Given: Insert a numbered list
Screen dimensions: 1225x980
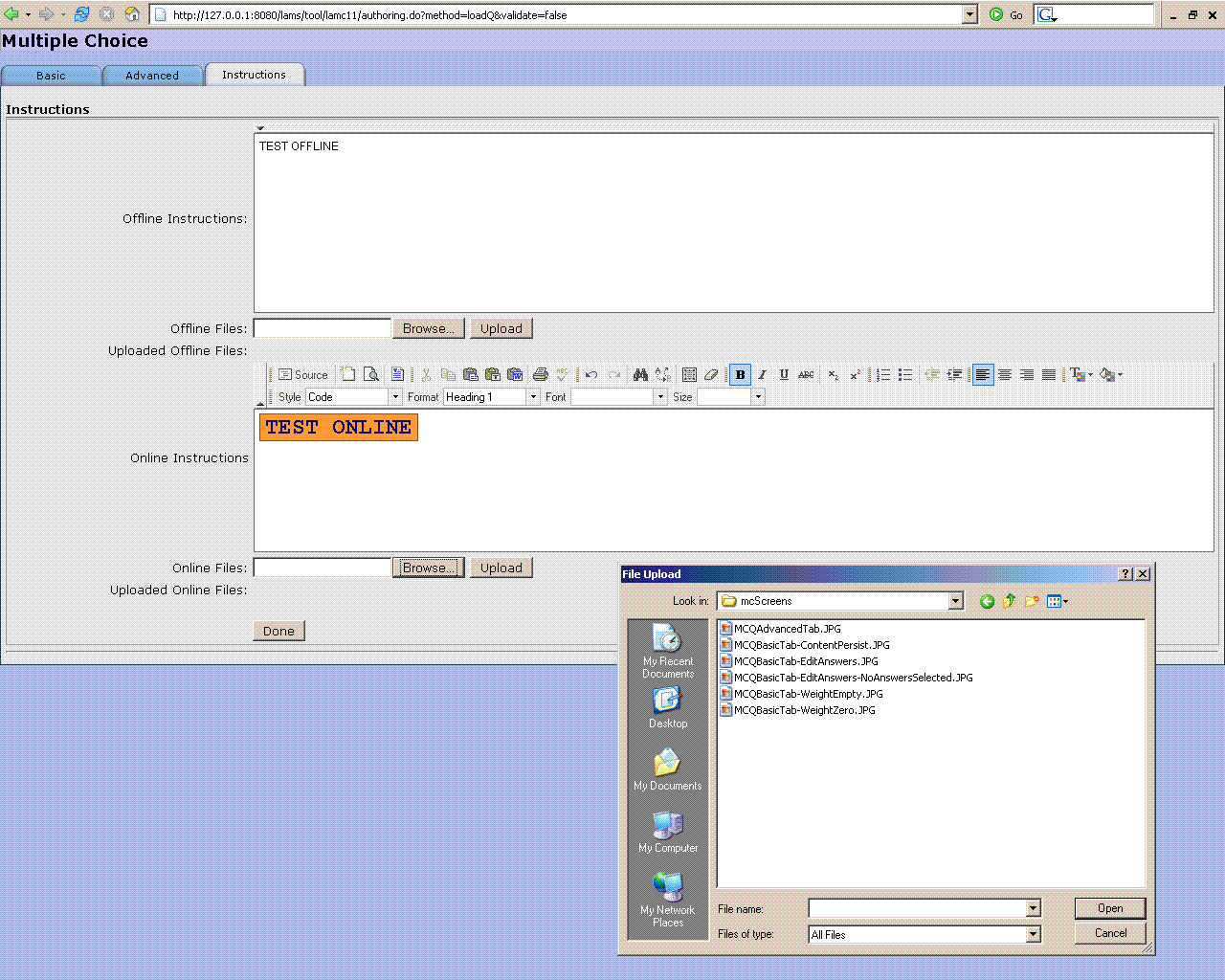Looking at the screenshot, I should tap(883, 375).
